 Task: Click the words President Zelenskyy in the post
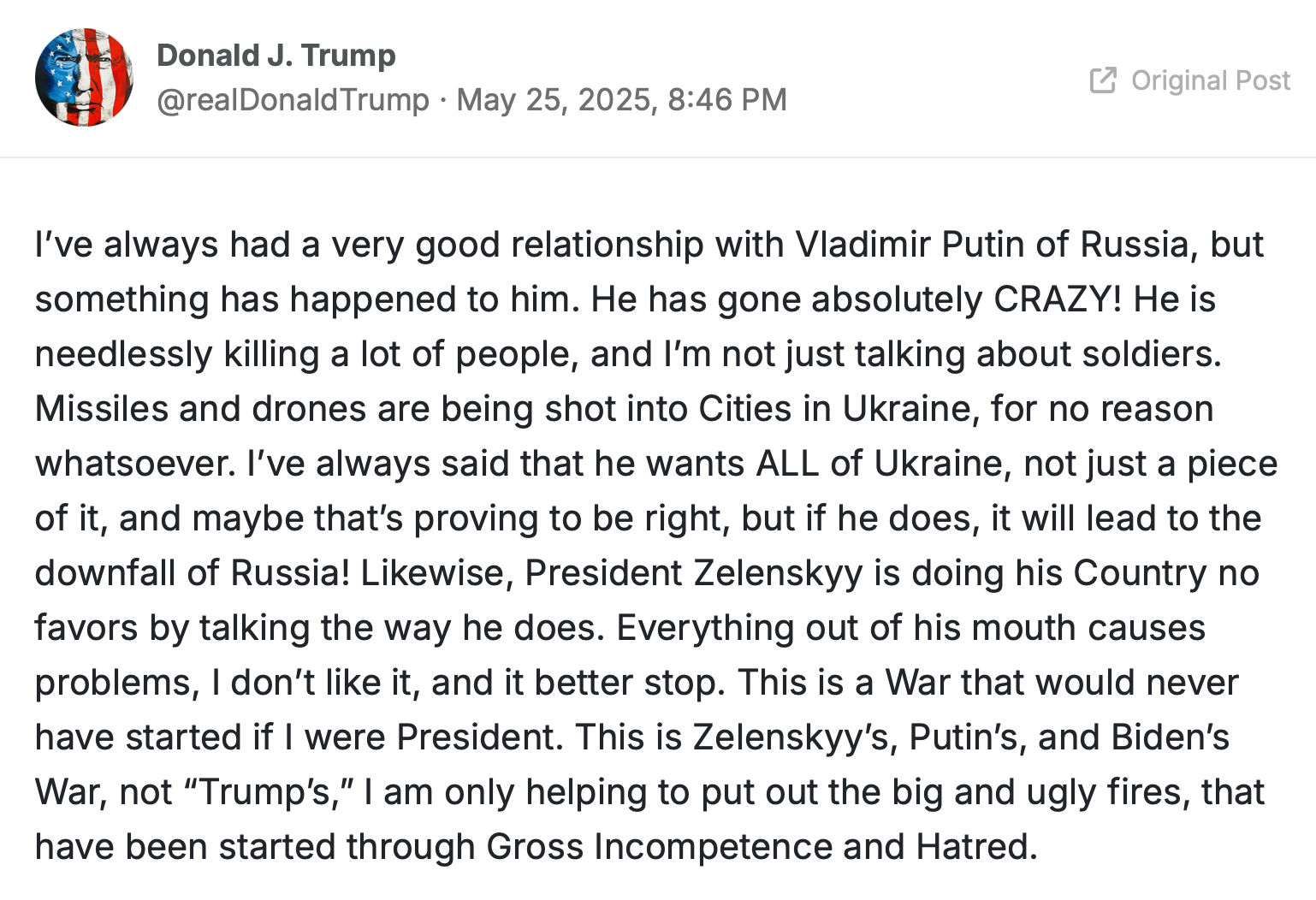pos(694,573)
